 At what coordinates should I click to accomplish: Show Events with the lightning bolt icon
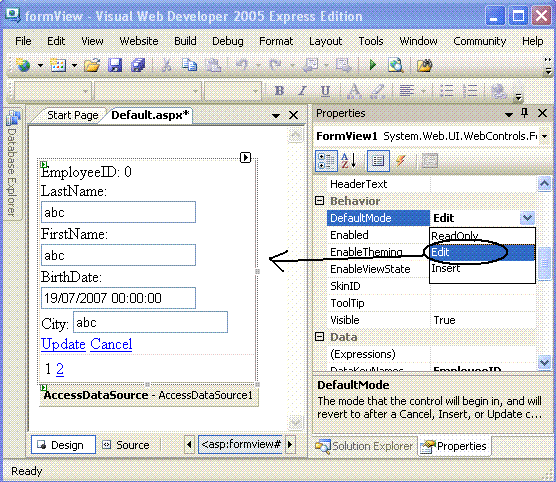pos(401,161)
